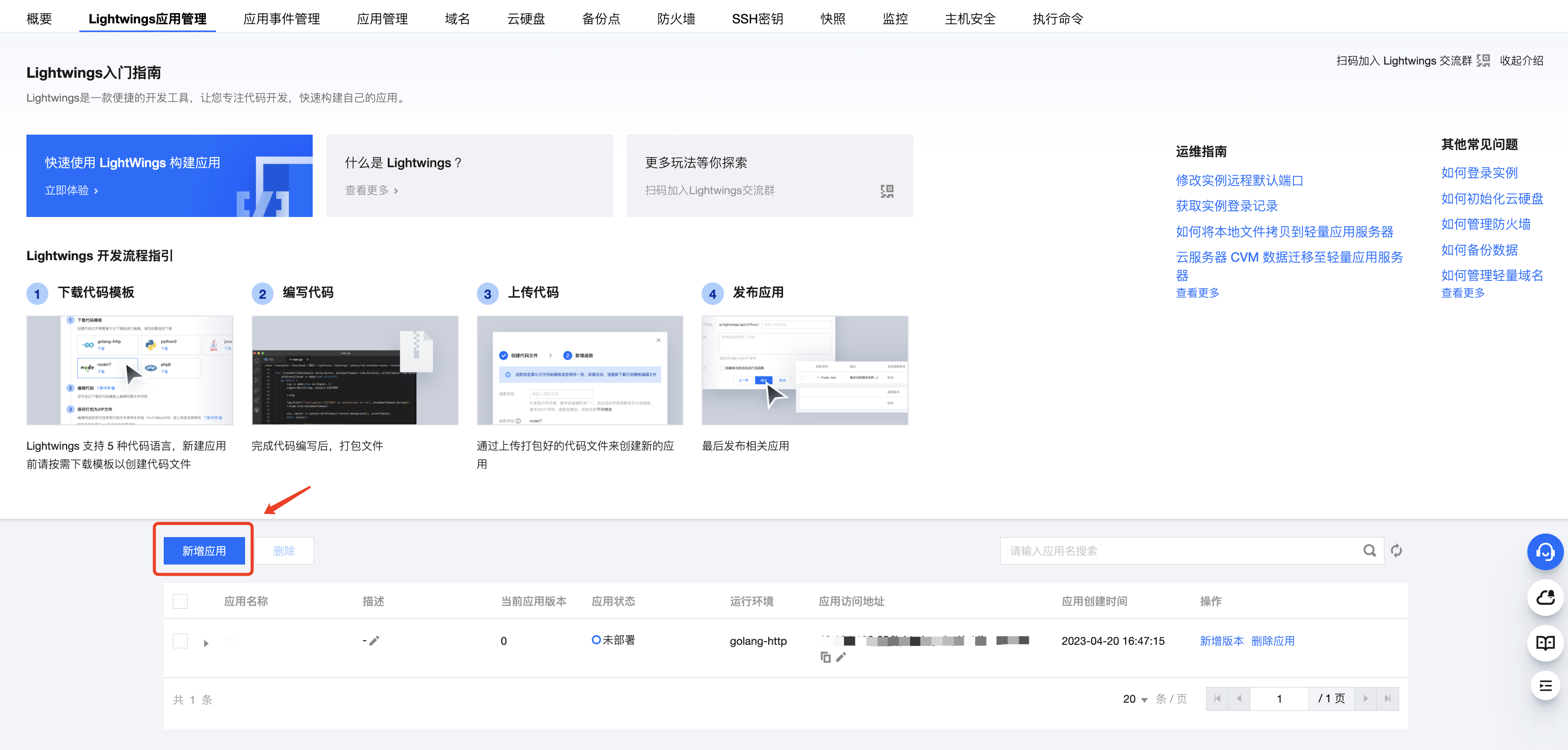This screenshot has width=1568, height=750.
Task: Click 新增版本 in the app row
Action: click(1221, 641)
